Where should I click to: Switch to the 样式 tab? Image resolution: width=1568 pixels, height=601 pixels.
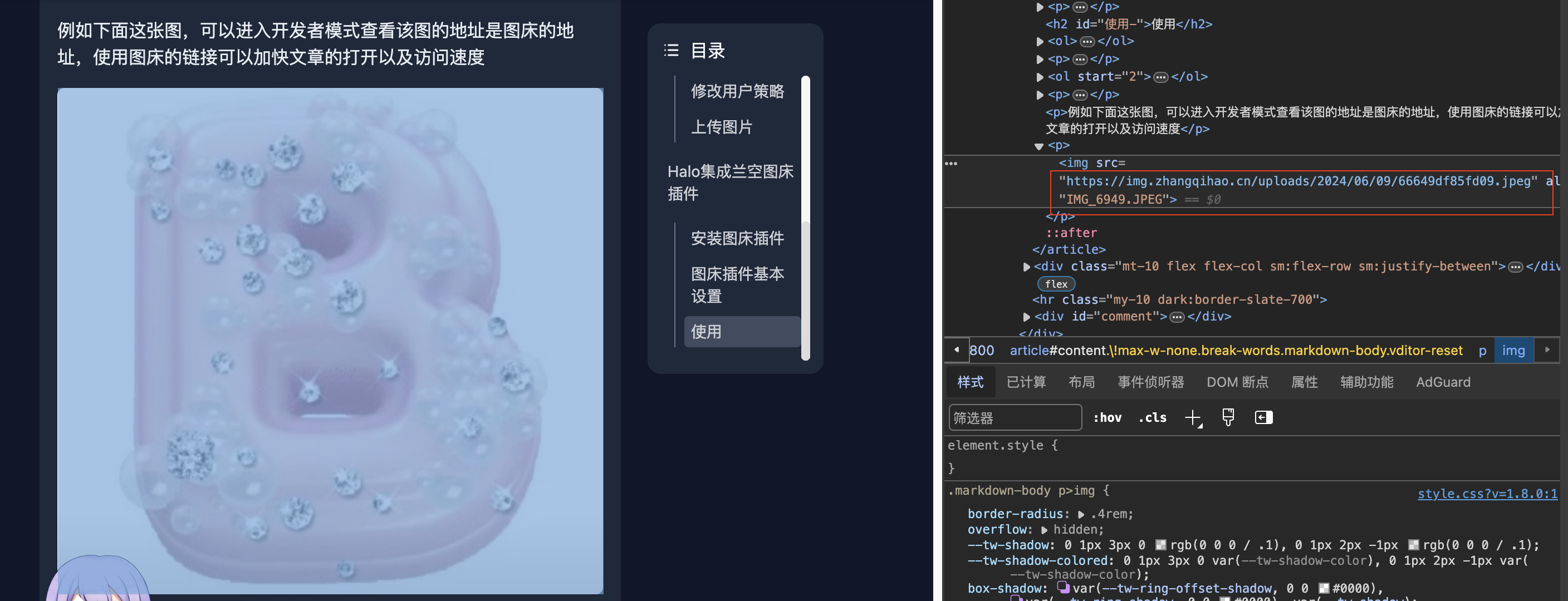[x=971, y=382]
